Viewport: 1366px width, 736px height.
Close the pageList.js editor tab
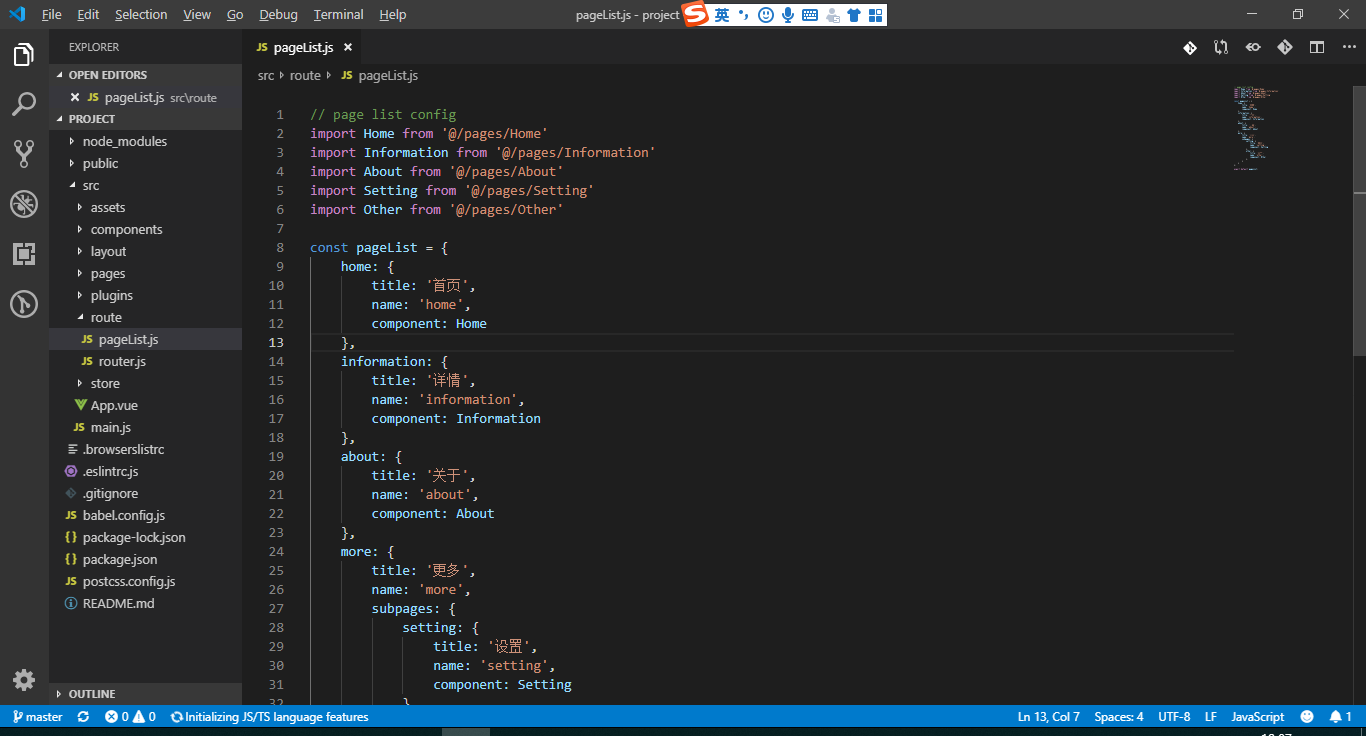(348, 47)
